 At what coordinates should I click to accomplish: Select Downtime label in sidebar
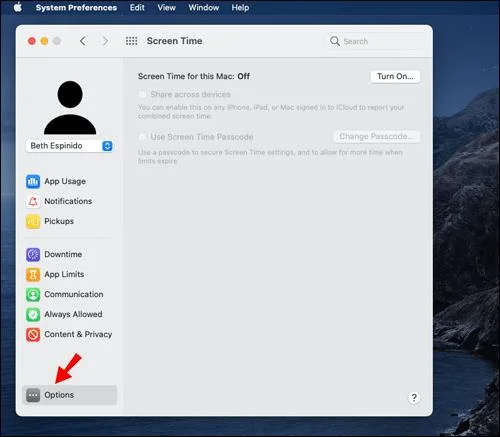click(63, 254)
